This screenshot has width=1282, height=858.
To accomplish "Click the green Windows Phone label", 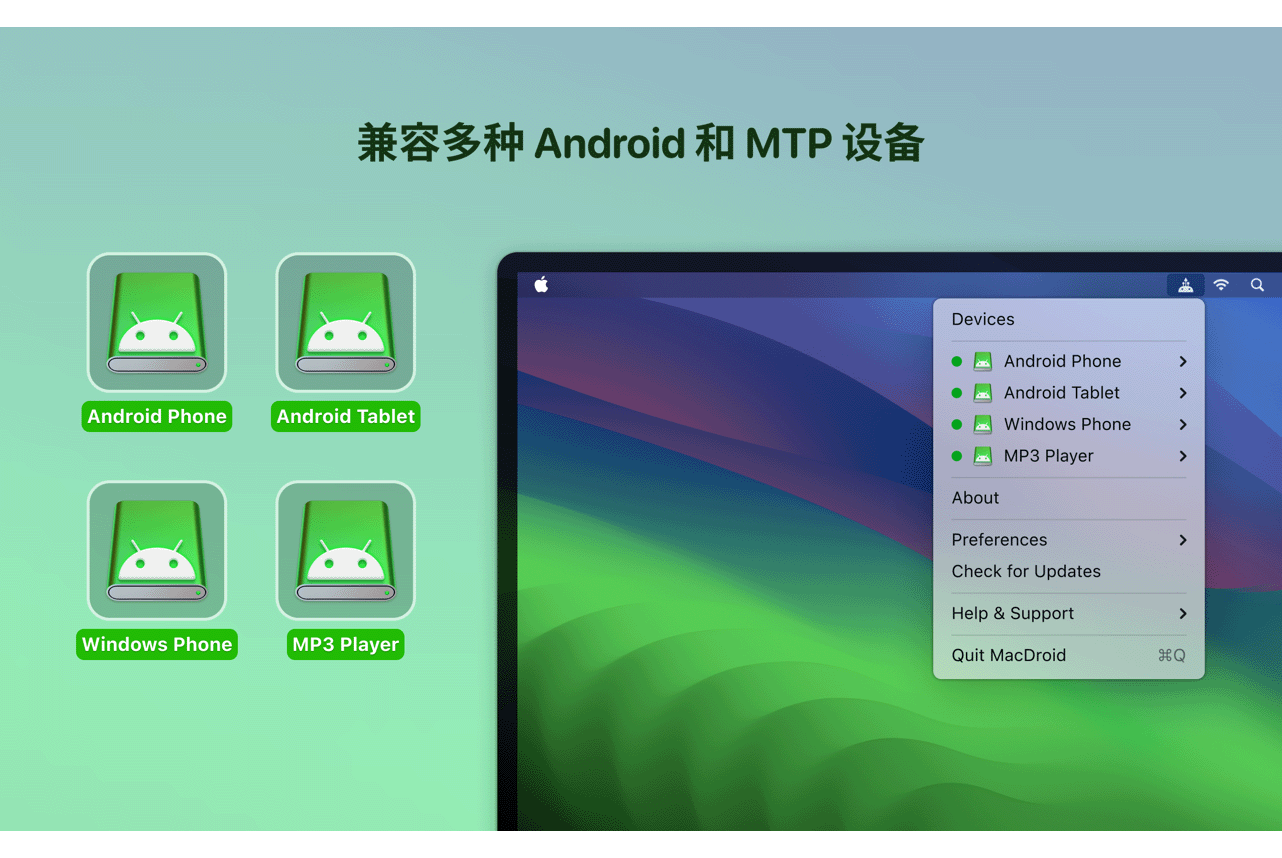I will [x=157, y=645].
